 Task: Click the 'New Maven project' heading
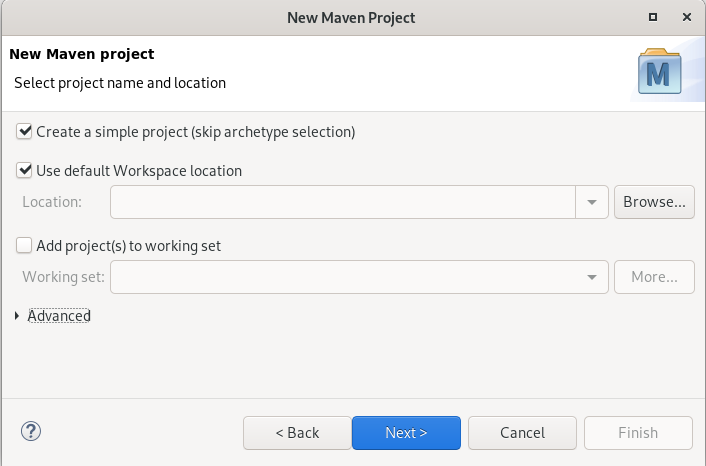[x=81, y=54]
